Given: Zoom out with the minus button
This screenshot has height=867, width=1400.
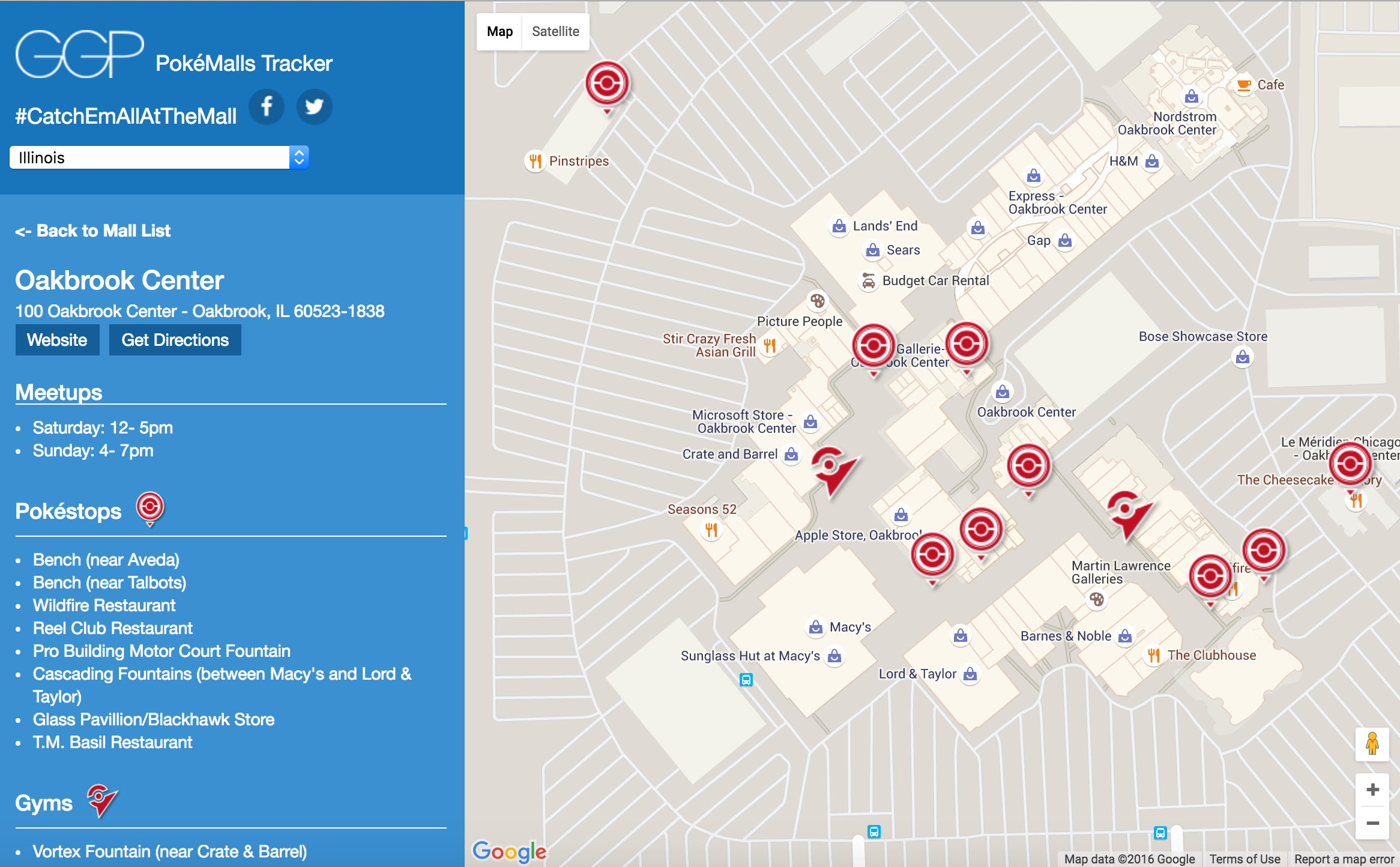Looking at the screenshot, I should [x=1372, y=823].
